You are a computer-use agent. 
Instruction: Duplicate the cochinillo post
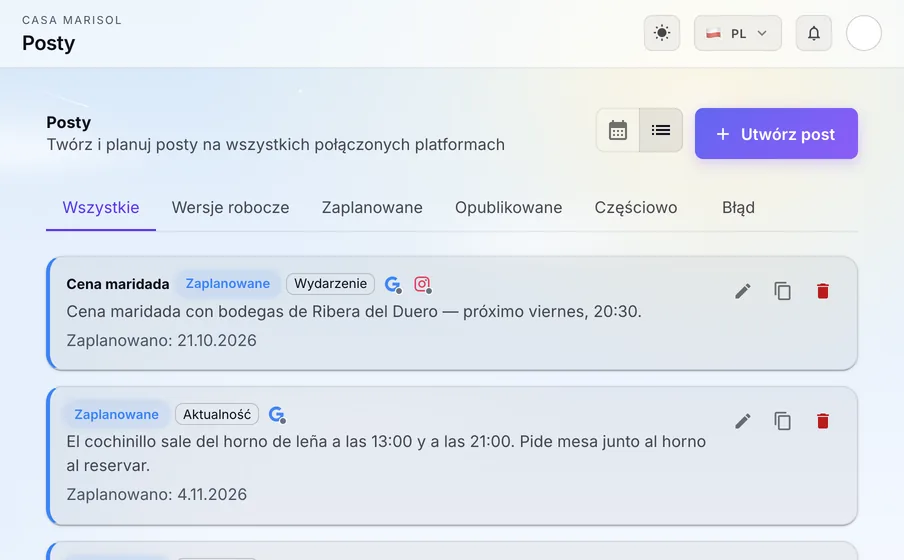tap(782, 421)
